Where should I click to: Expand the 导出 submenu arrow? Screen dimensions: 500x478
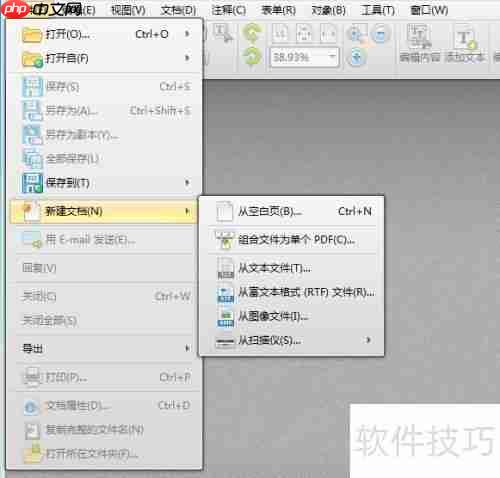coord(187,349)
